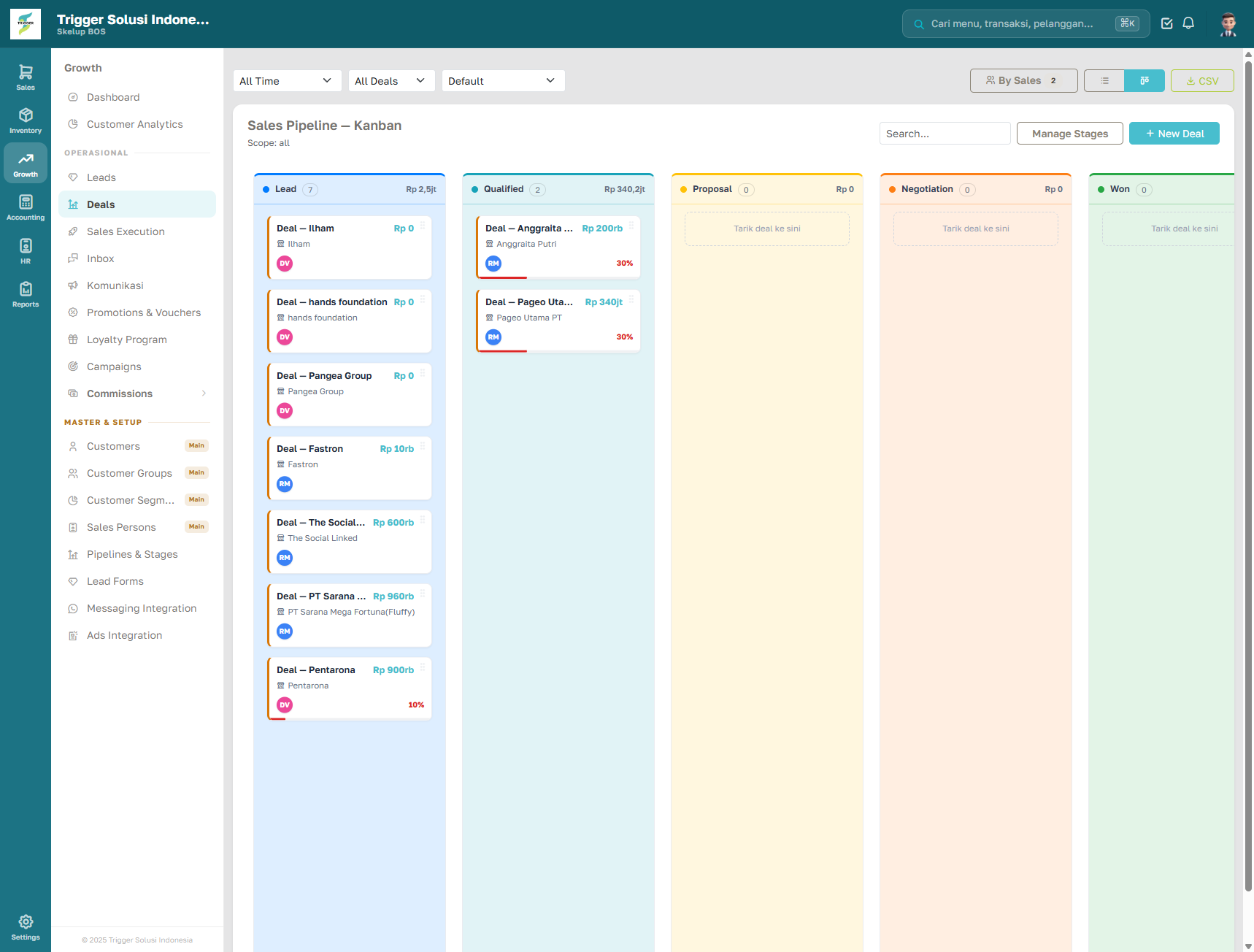Open Messaging Integration menu item
This screenshot has width=1254, height=952.
tap(137, 608)
